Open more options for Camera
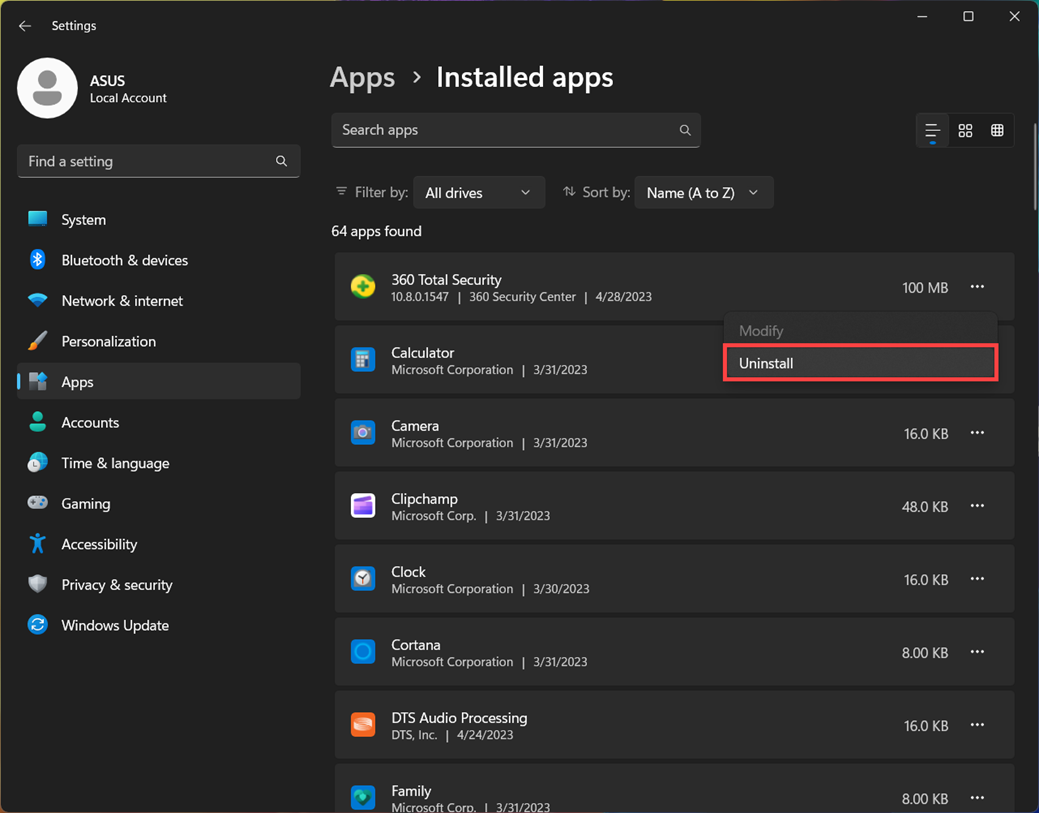1039x813 pixels. pyautogui.click(x=977, y=433)
